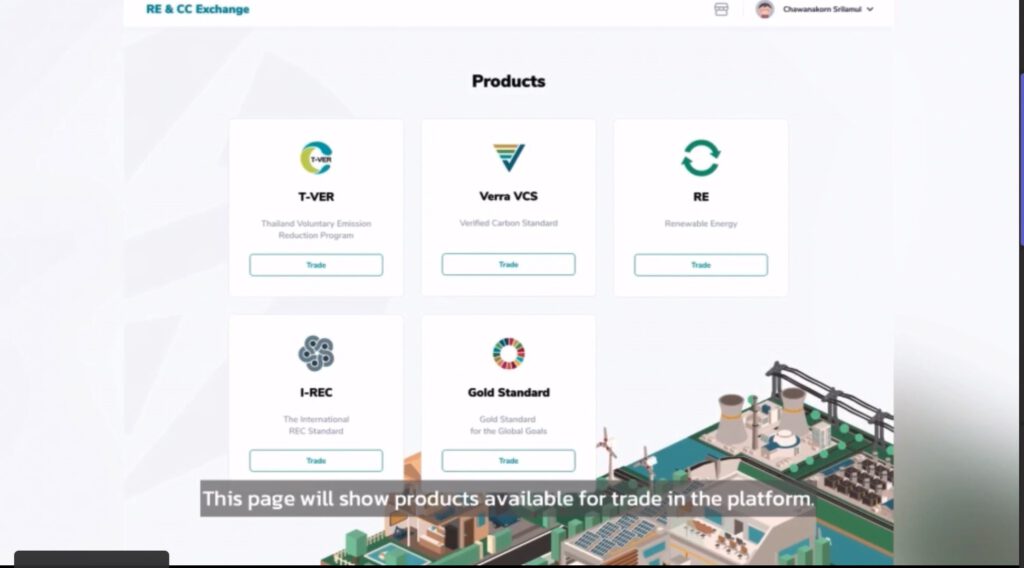The width and height of the screenshot is (1024, 568).
Task: Trade the T-VER product
Action: 316,265
